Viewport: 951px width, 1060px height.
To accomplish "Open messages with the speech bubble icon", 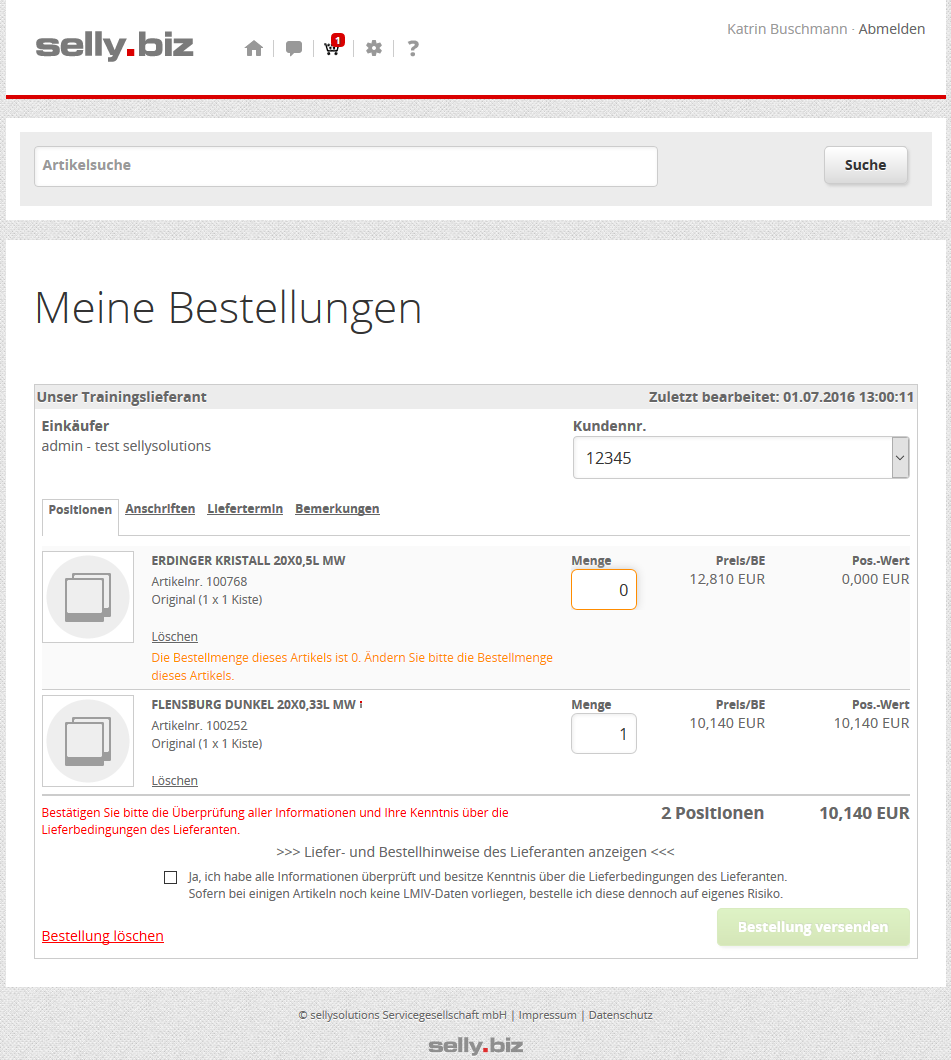I will coord(294,48).
